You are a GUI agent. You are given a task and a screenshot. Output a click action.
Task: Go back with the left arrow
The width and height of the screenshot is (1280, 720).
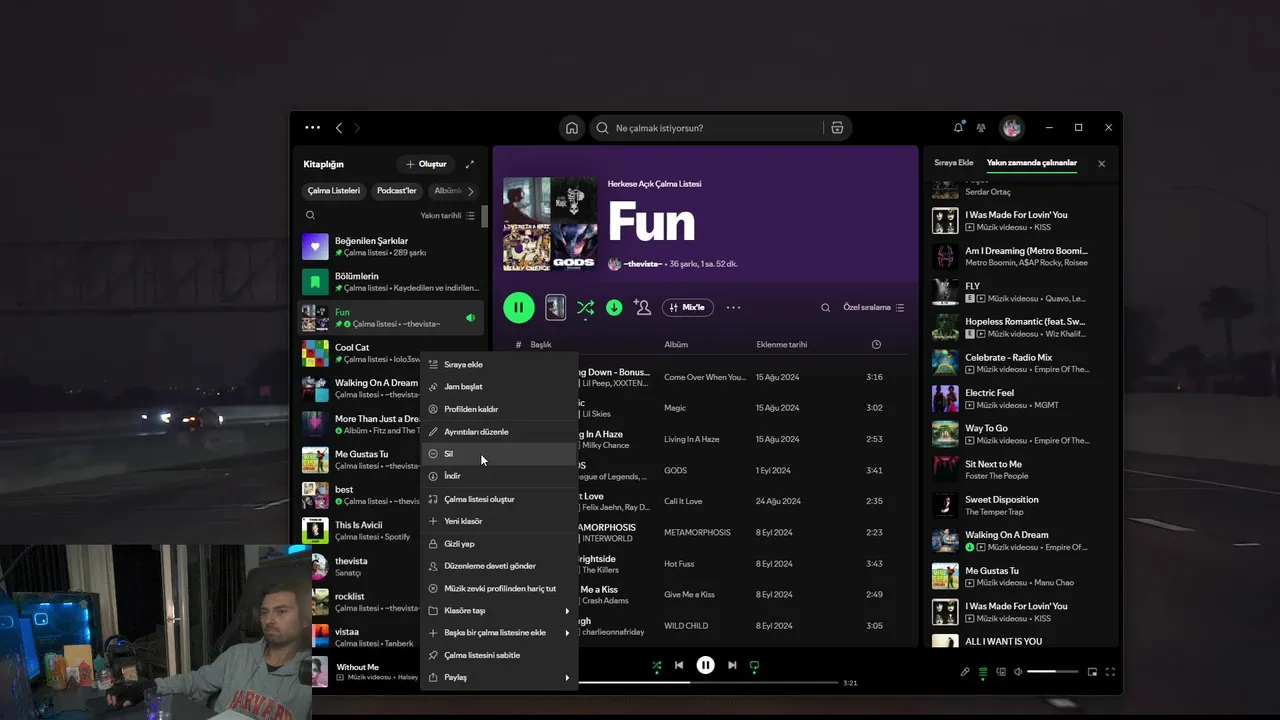click(339, 128)
